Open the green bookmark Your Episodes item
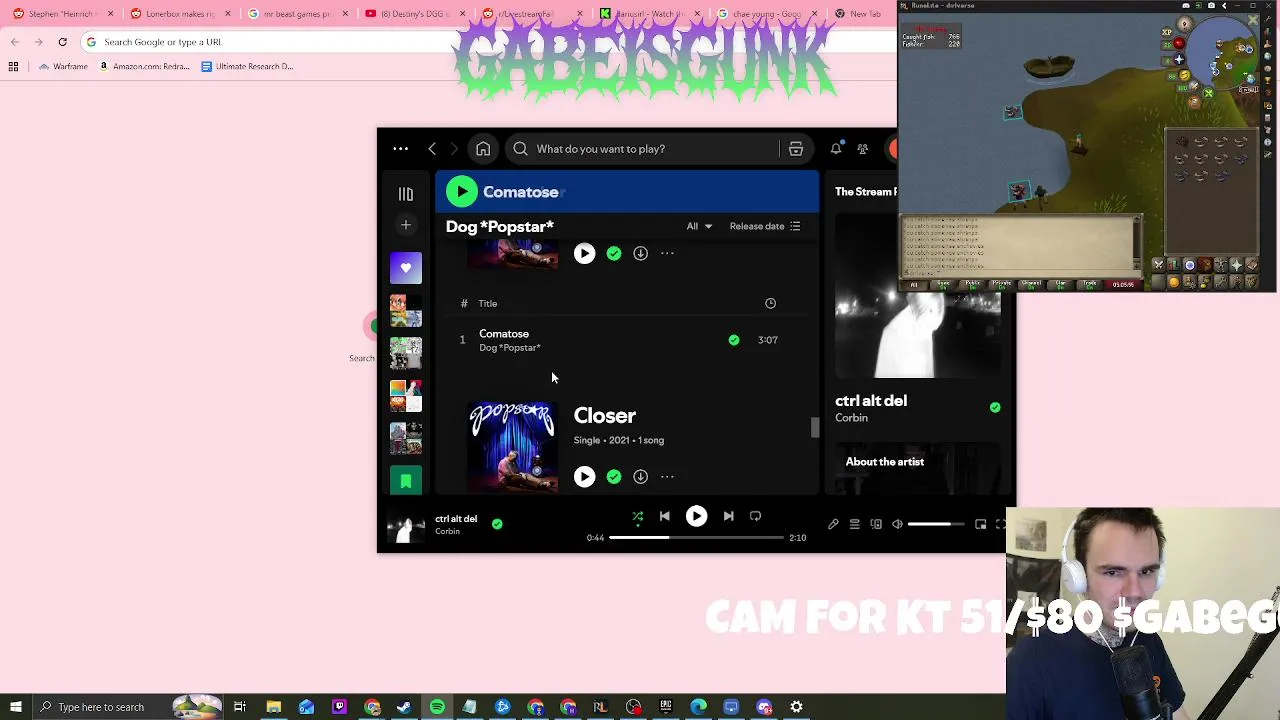 point(406,482)
